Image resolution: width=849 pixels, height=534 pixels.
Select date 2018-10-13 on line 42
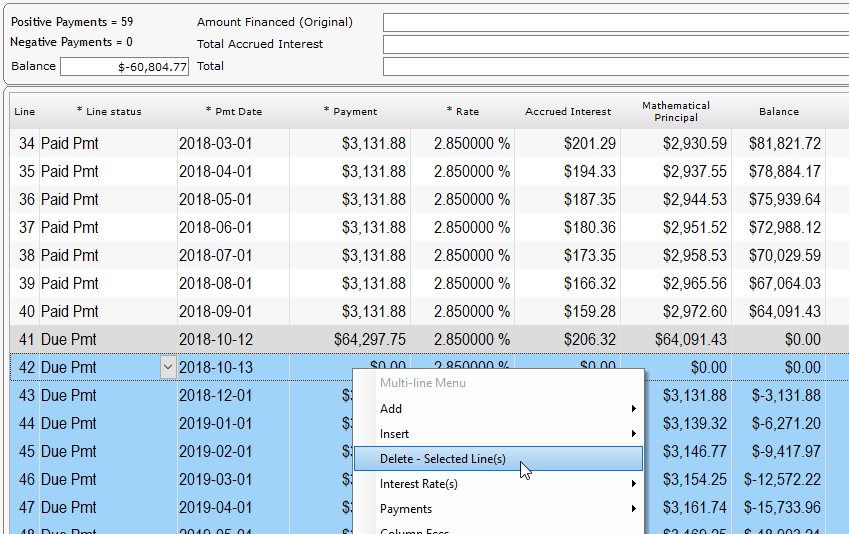click(x=233, y=367)
